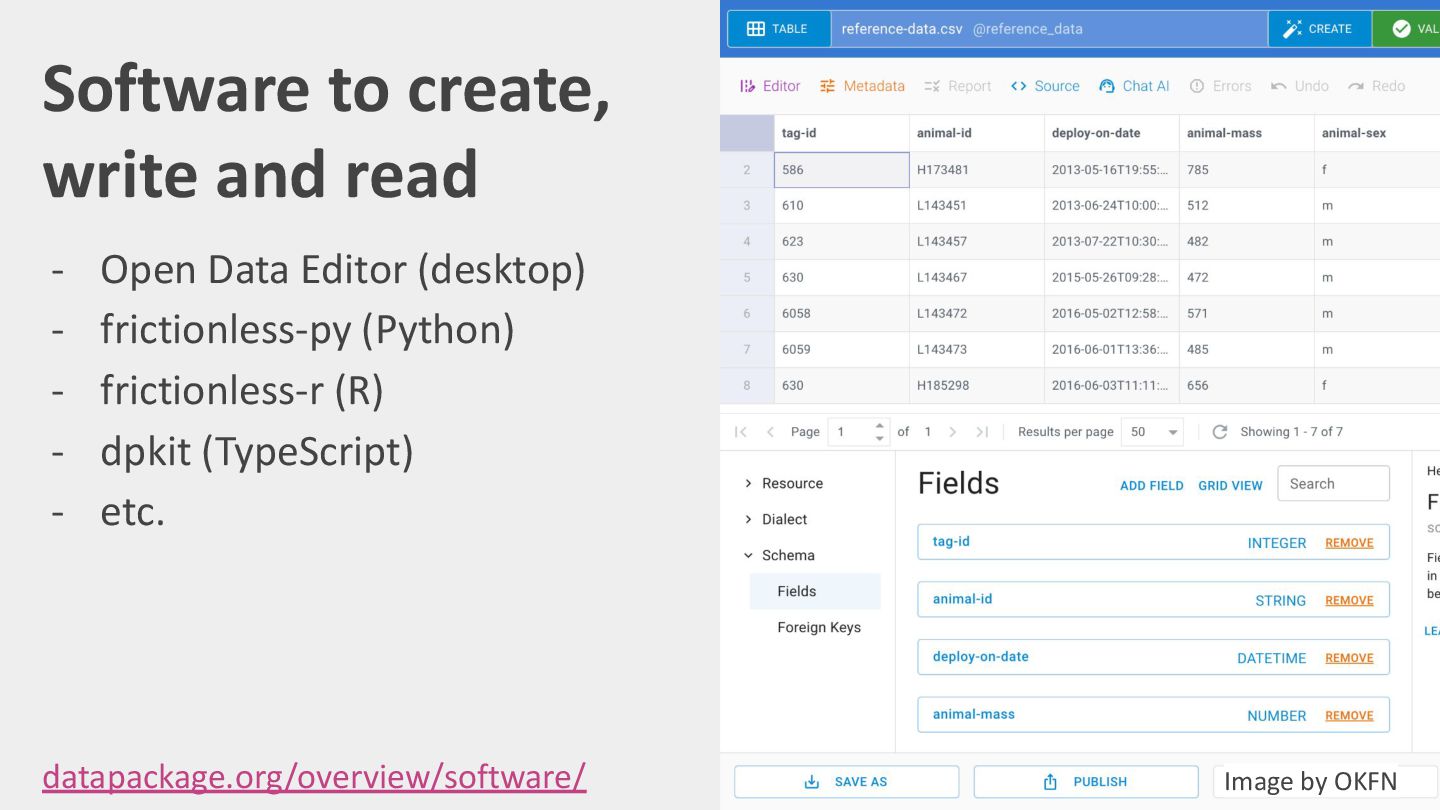1440x810 pixels.
Task: Open the Report tab
Action: 958,86
